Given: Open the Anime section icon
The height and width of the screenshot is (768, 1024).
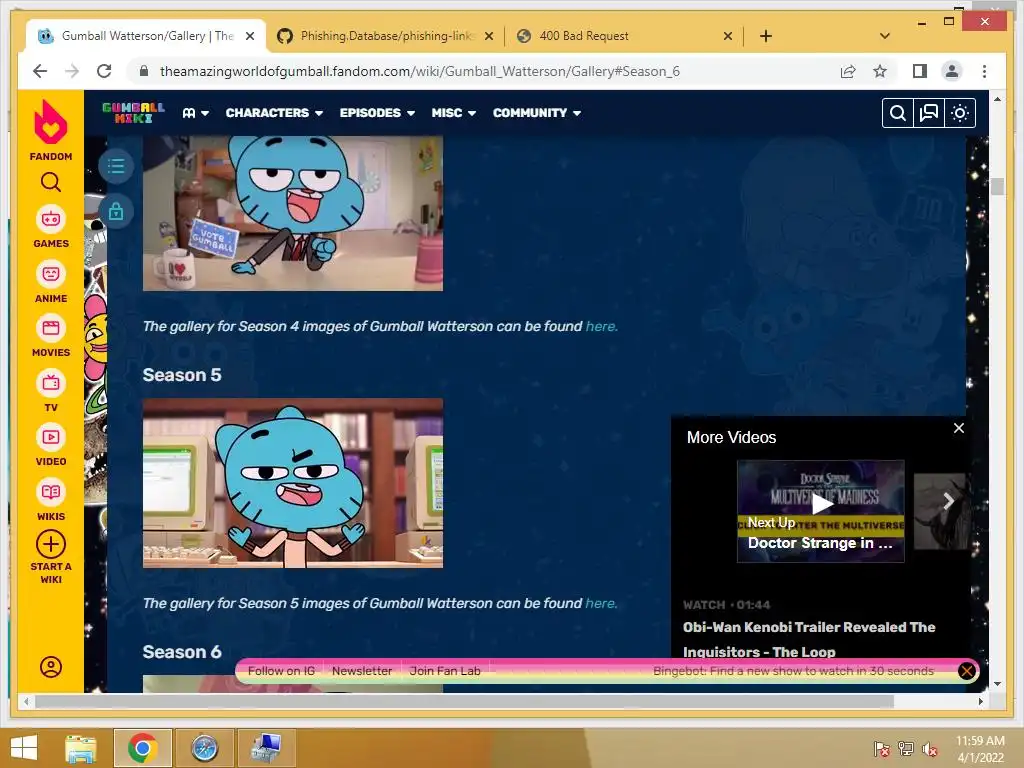Looking at the screenshot, I should pos(50,274).
